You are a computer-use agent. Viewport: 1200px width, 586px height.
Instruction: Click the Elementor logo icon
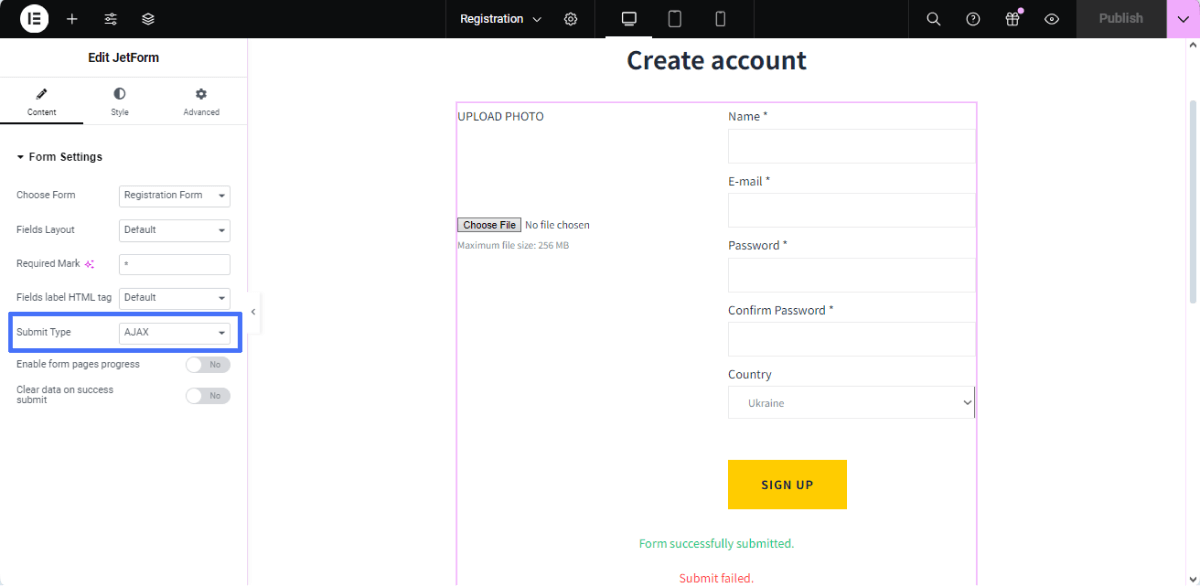[34, 19]
